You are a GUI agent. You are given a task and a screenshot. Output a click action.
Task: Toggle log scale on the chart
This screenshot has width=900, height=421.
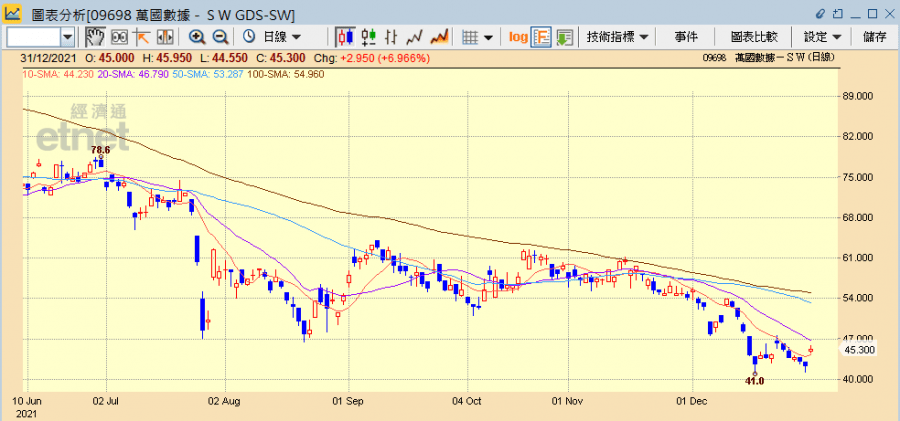click(517, 37)
